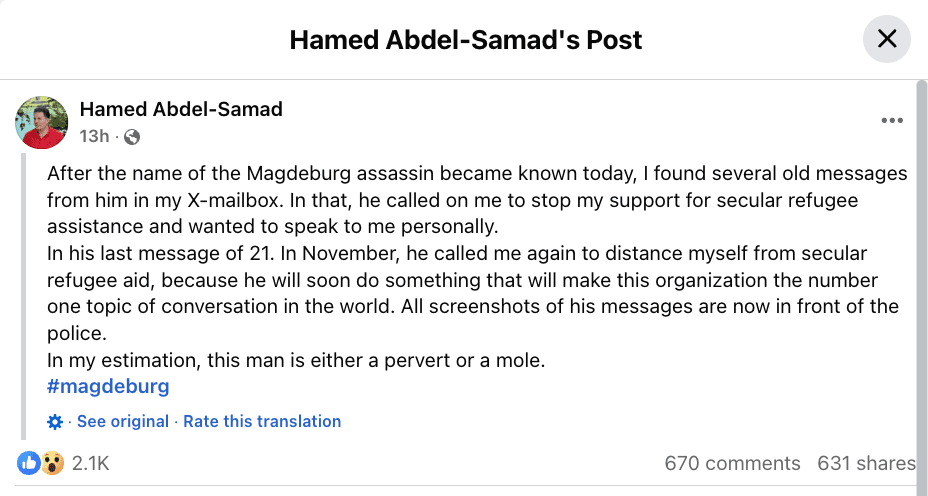
Task: Click See original to show untranslated post
Action: pos(123,422)
